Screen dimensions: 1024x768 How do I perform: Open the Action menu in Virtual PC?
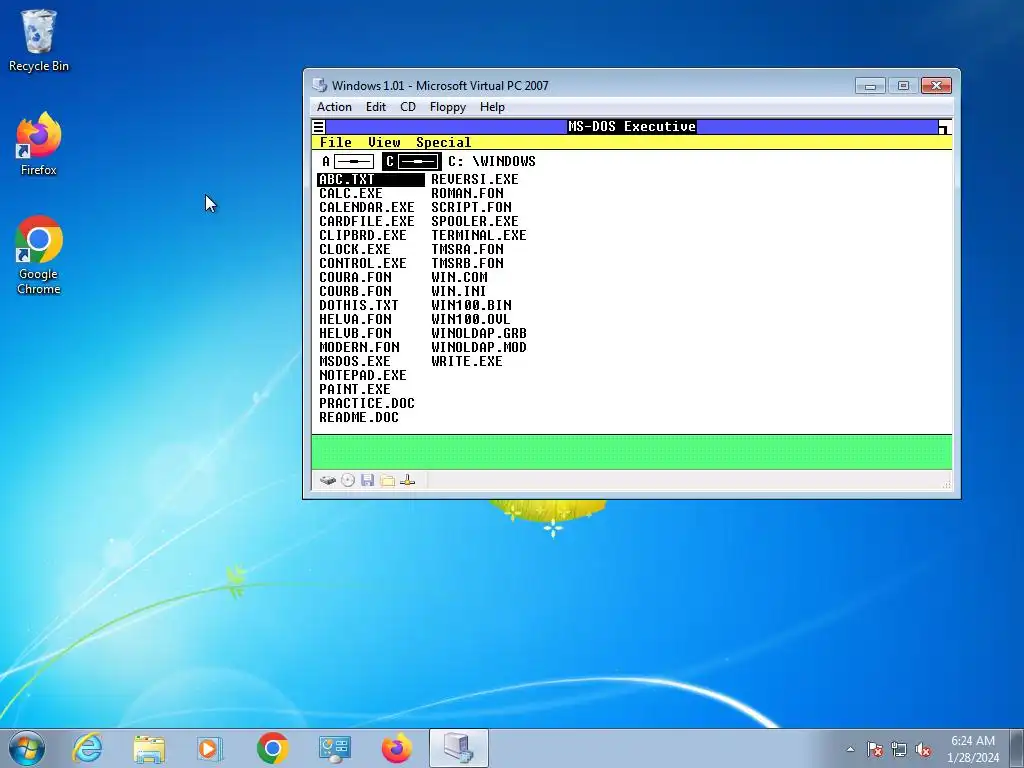pyautogui.click(x=334, y=107)
